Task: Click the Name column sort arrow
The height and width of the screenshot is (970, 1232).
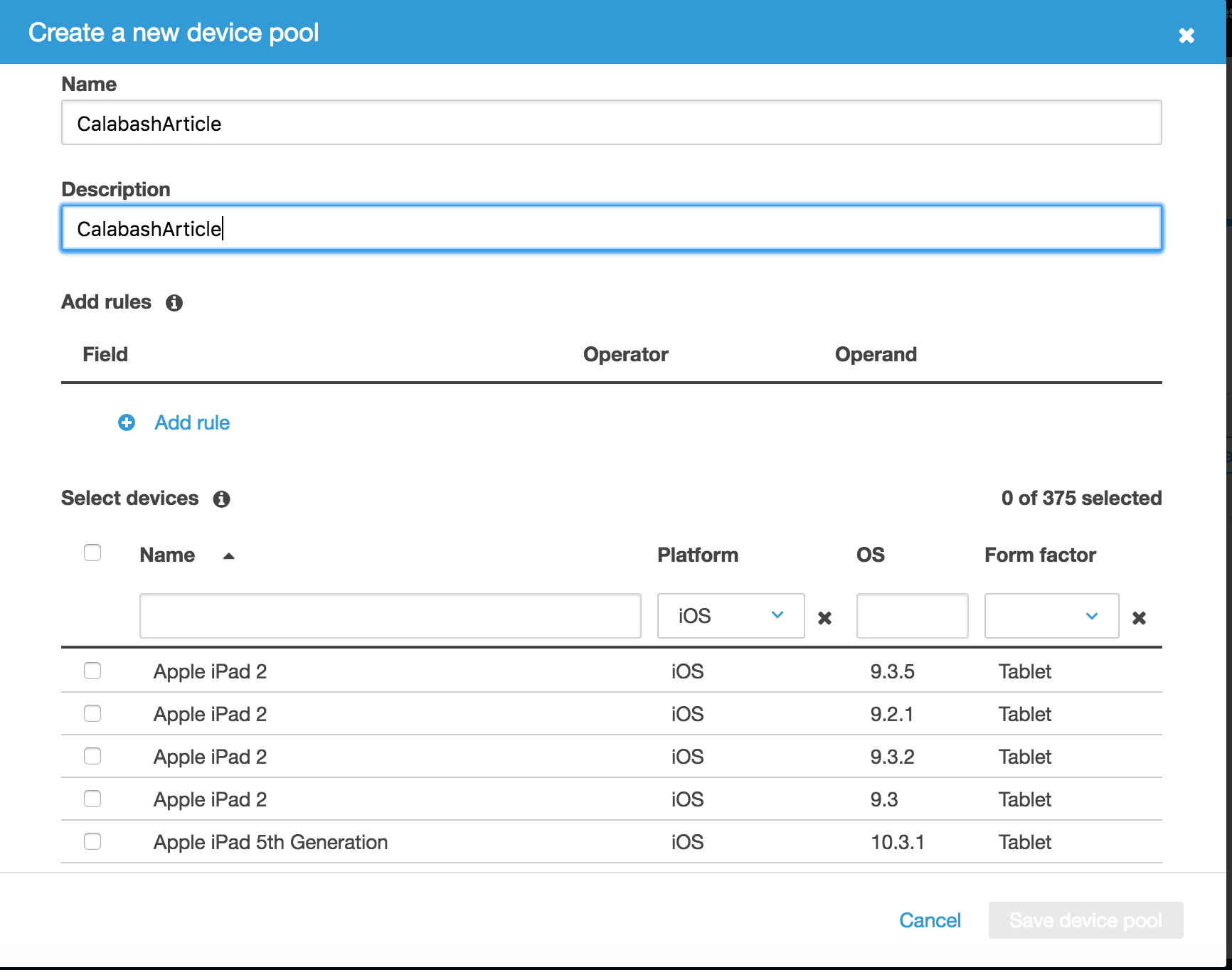Action: coord(228,556)
